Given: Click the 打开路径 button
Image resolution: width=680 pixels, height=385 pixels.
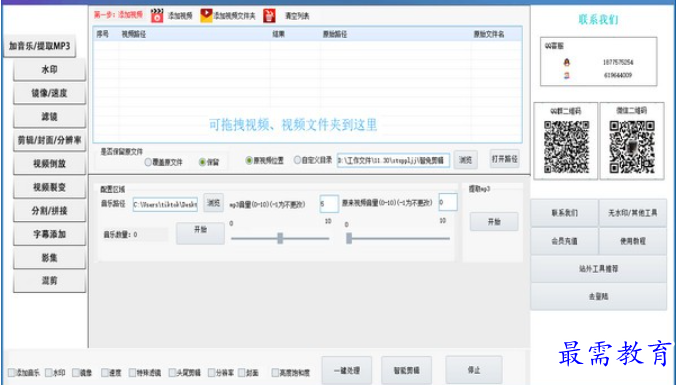Looking at the screenshot, I should 504,159.
